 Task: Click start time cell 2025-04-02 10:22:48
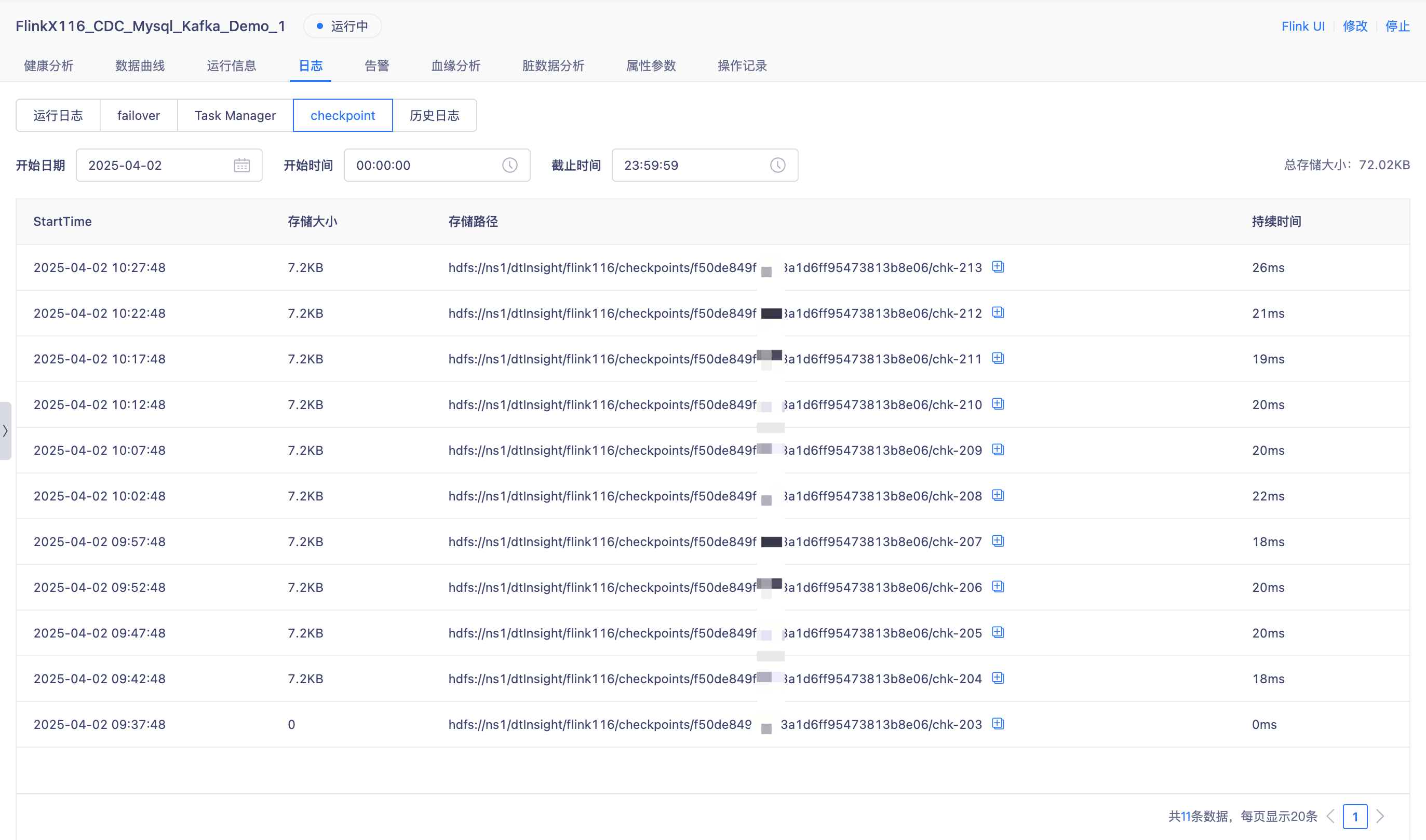[x=100, y=313]
